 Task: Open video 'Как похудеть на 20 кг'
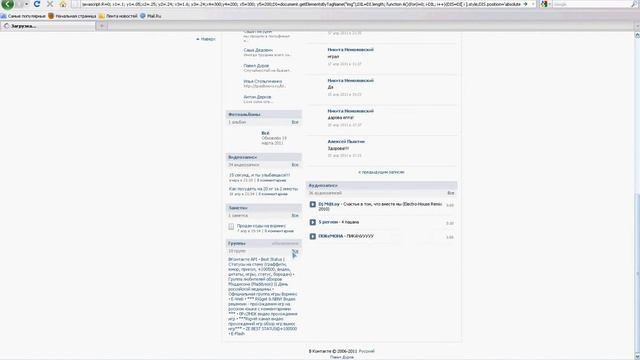(263, 189)
